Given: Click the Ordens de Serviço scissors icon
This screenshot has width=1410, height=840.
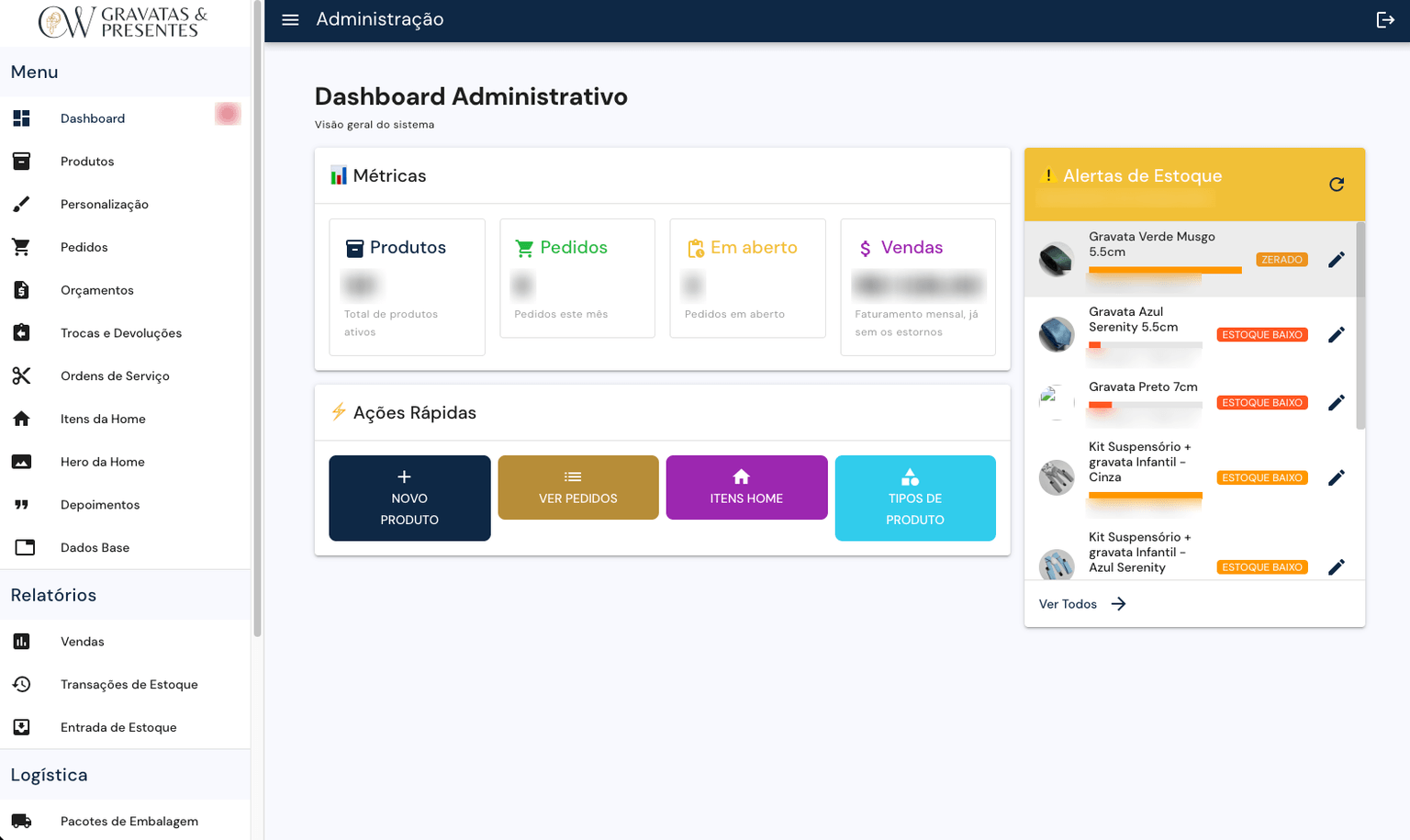Looking at the screenshot, I should [21, 375].
